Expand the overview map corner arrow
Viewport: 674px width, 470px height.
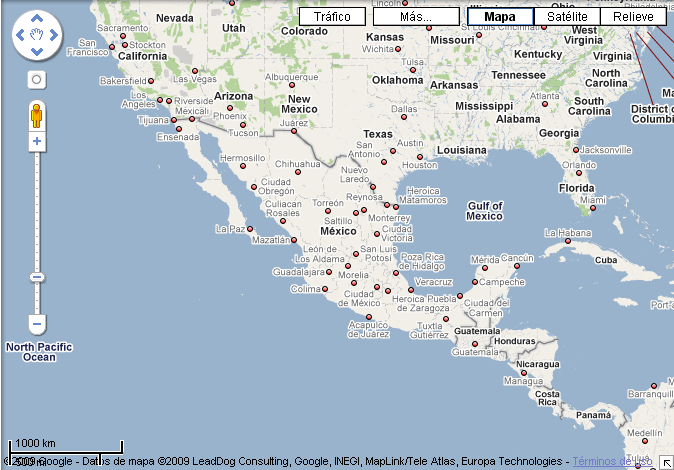(665, 461)
